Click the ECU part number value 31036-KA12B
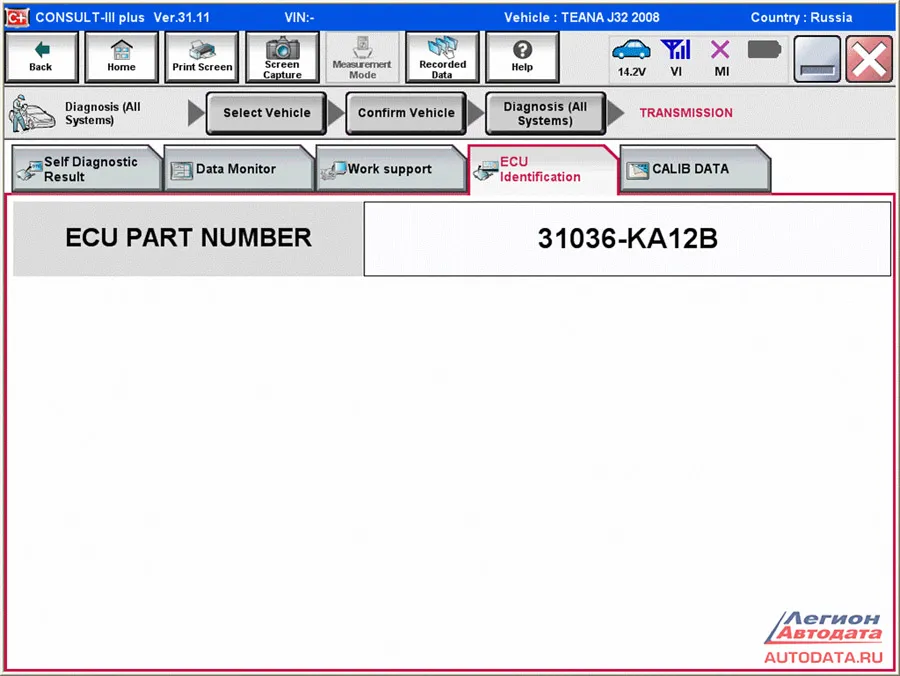 (x=627, y=239)
